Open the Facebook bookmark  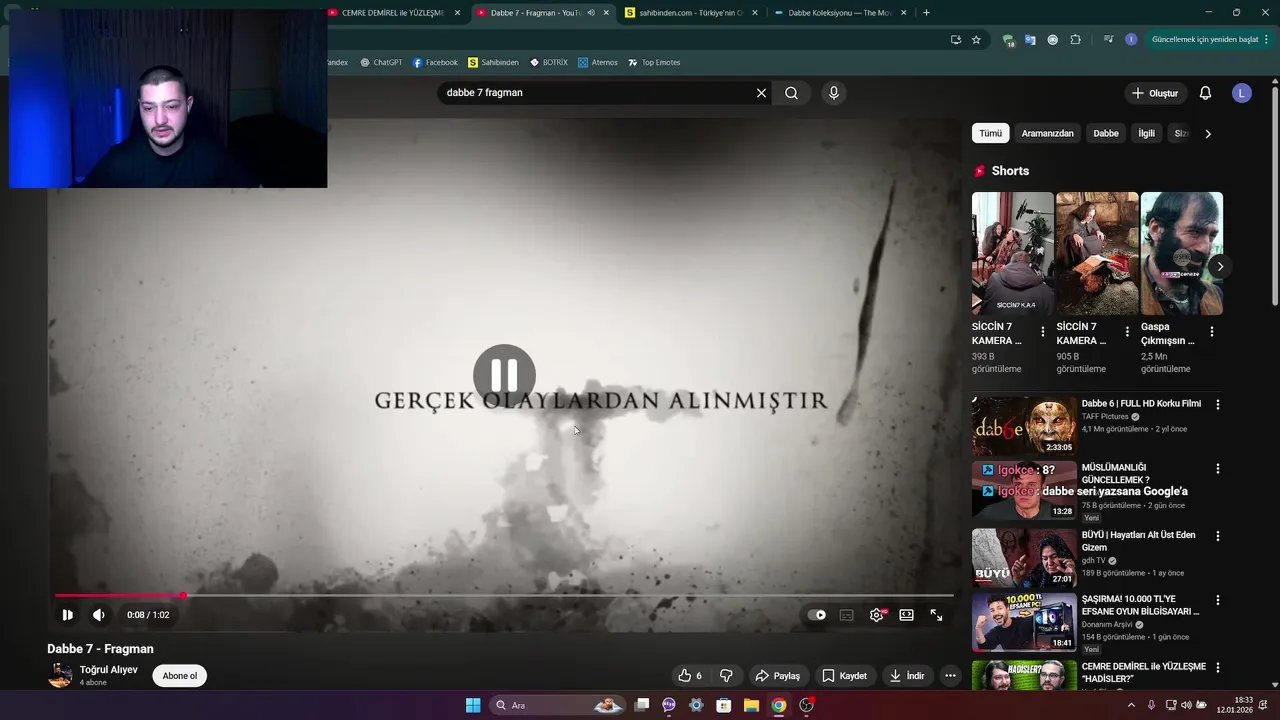[x=435, y=62]
